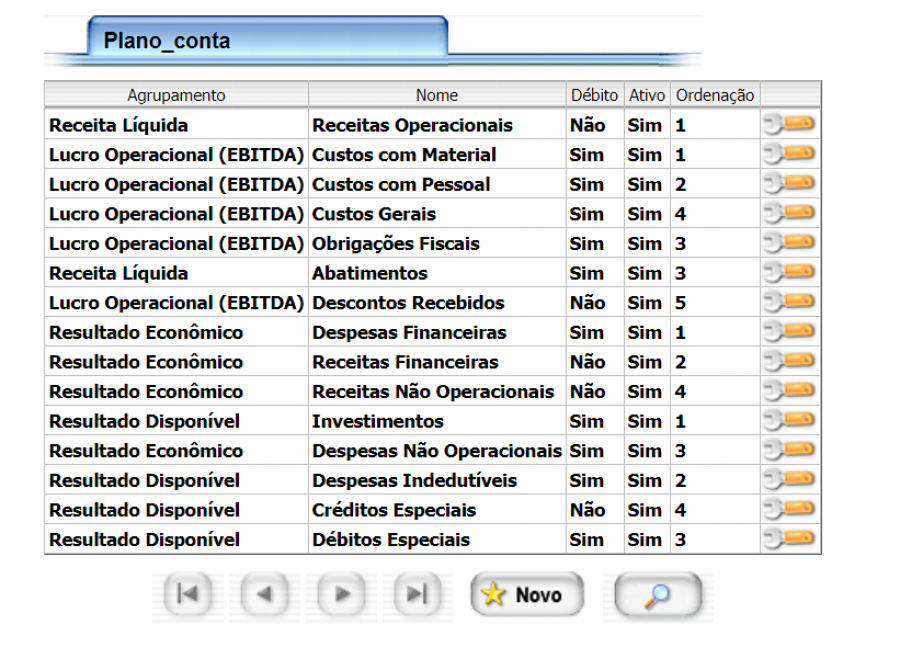The image size is (900, 647).
Task: Open edit icon on Investimentos row
Action: coord(789,421)
